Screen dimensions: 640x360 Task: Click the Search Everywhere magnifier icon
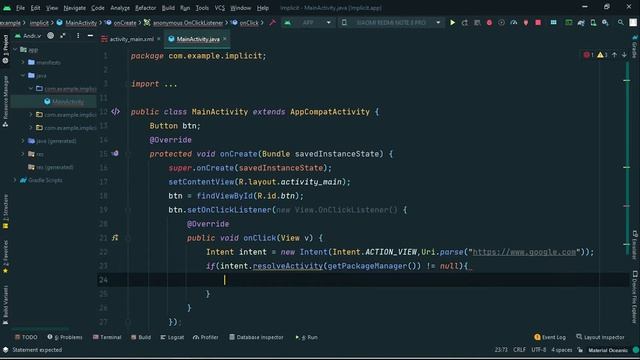pyautogui.click(x=620, y=22)
